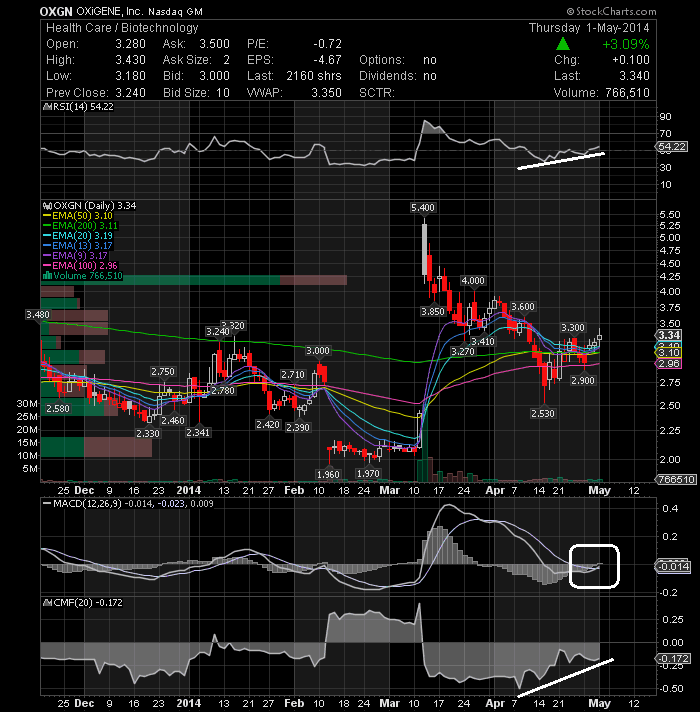Viewport: 700px width, 712px height.
Task: Click the EMA(20) 3.19 legend entry
Action: click(x=78, y=236)
